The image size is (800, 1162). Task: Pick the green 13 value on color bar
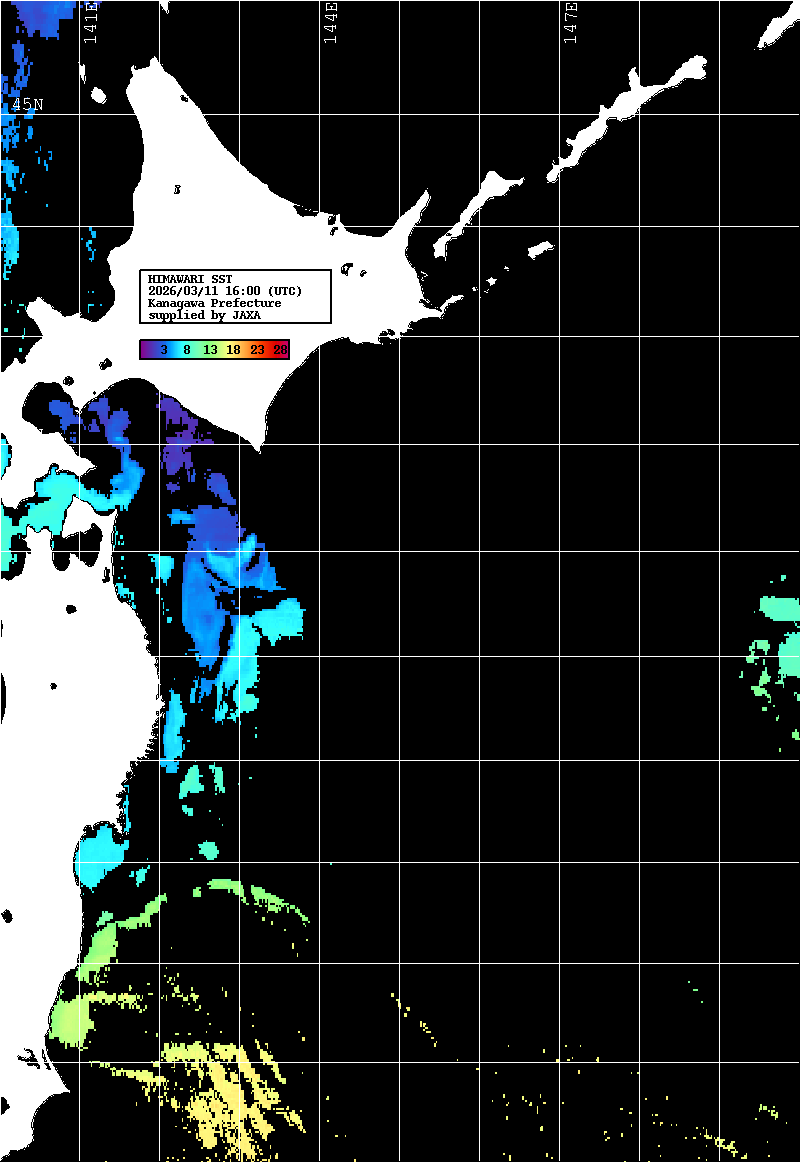pyautogui.click(x=210, y=350)
